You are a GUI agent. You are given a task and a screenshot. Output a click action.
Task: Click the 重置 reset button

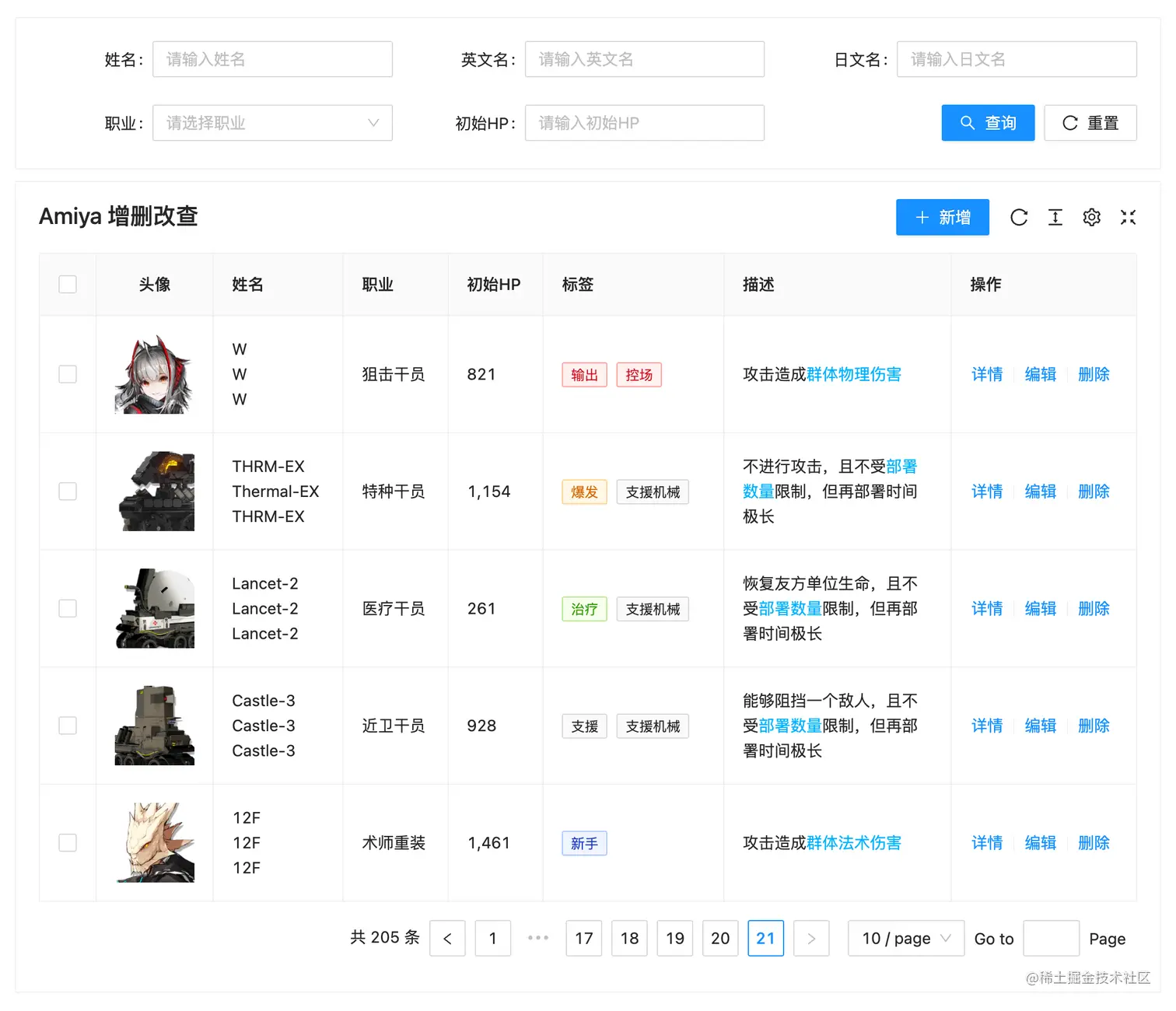[1090, 123]
